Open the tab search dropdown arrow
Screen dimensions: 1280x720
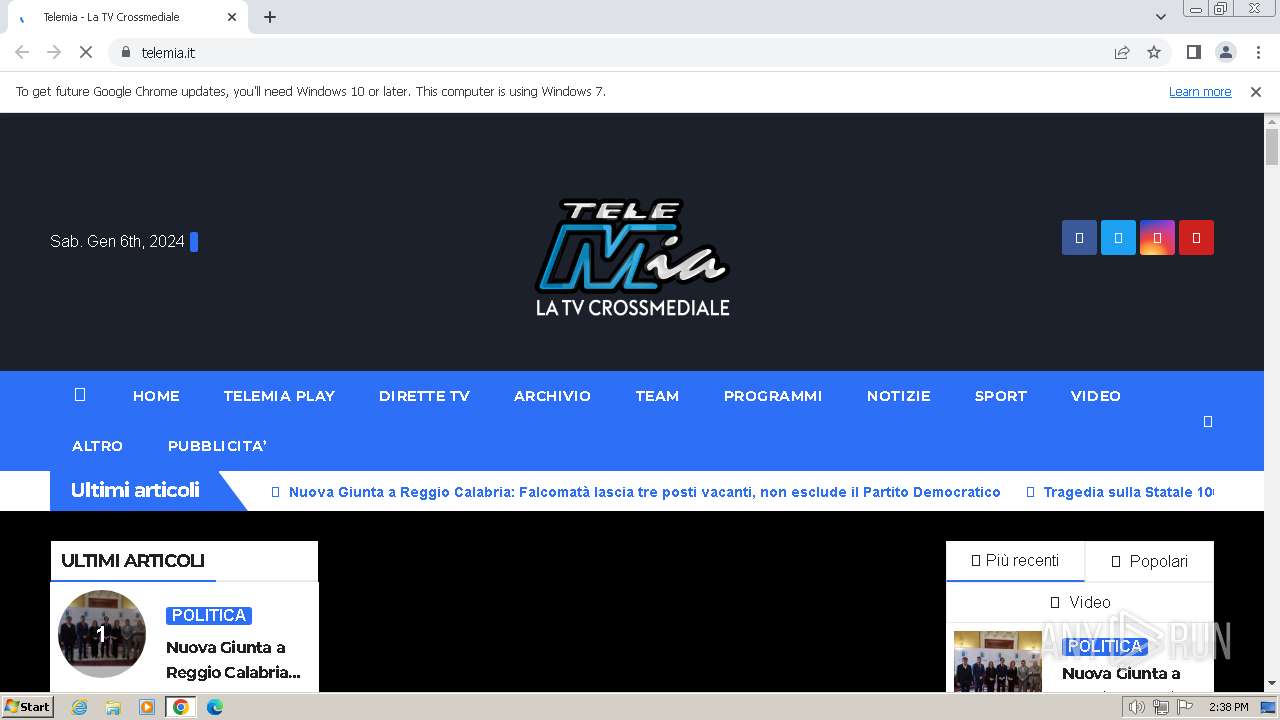[x=1161, y=17]
